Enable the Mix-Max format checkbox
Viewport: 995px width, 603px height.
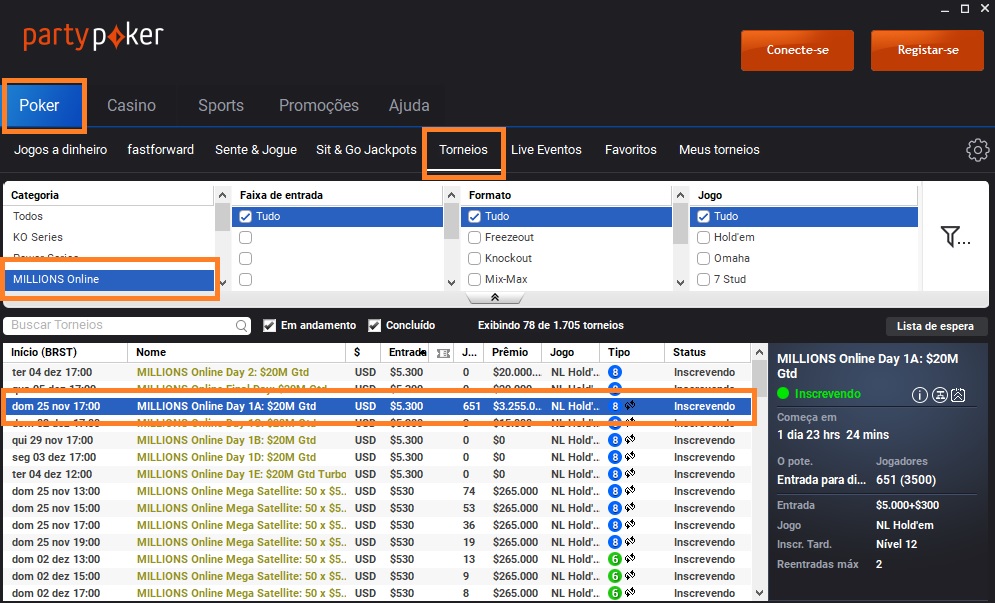coord(475,279)
